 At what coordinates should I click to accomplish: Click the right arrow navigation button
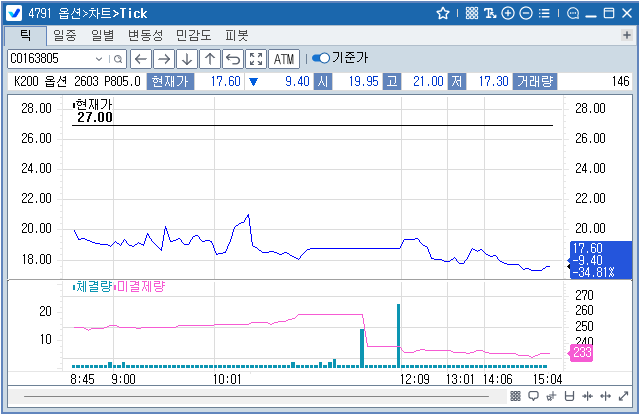(164, 58)
